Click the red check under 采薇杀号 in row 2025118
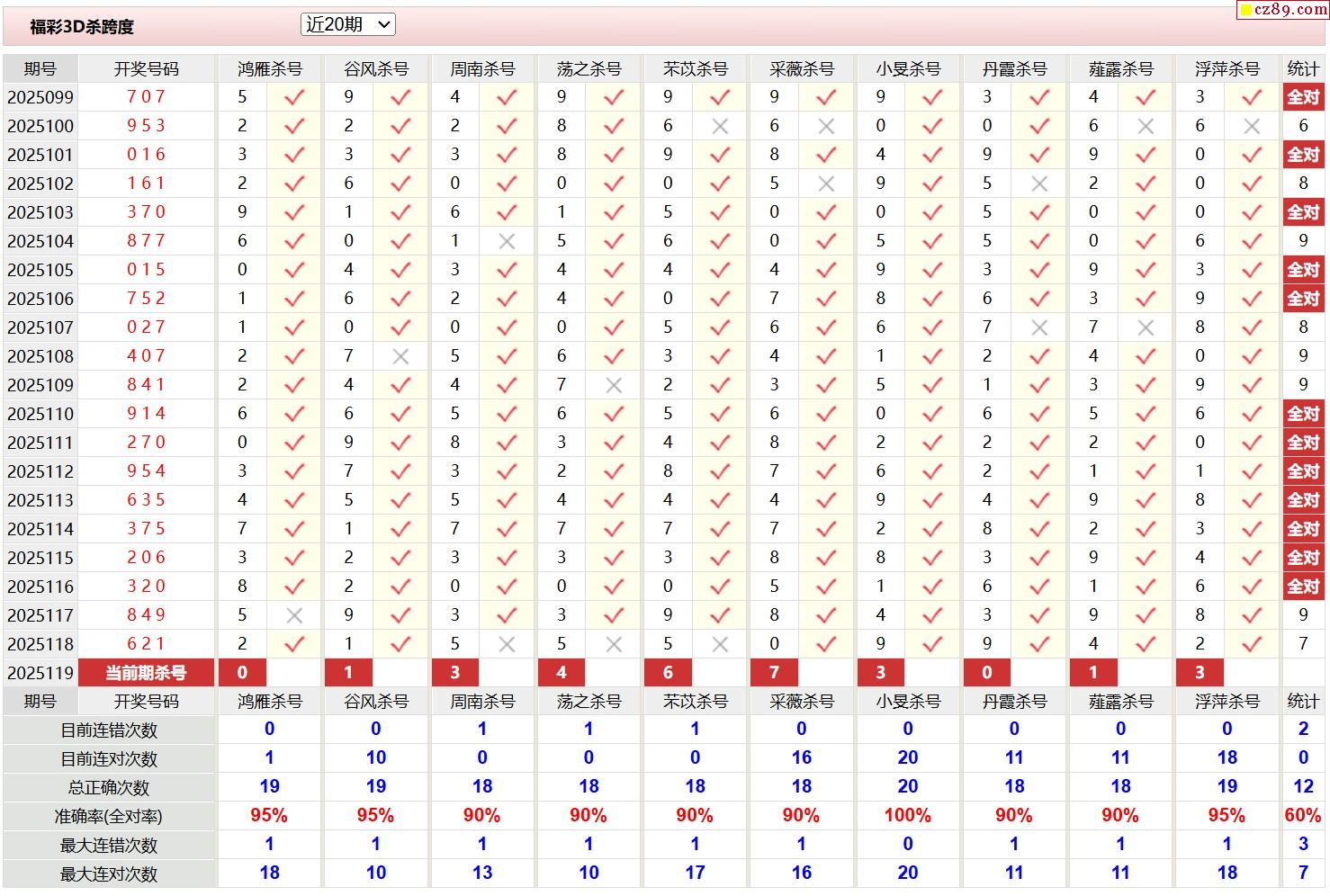Viewport: 1330px width, 896px height. [x=826, y=644]
